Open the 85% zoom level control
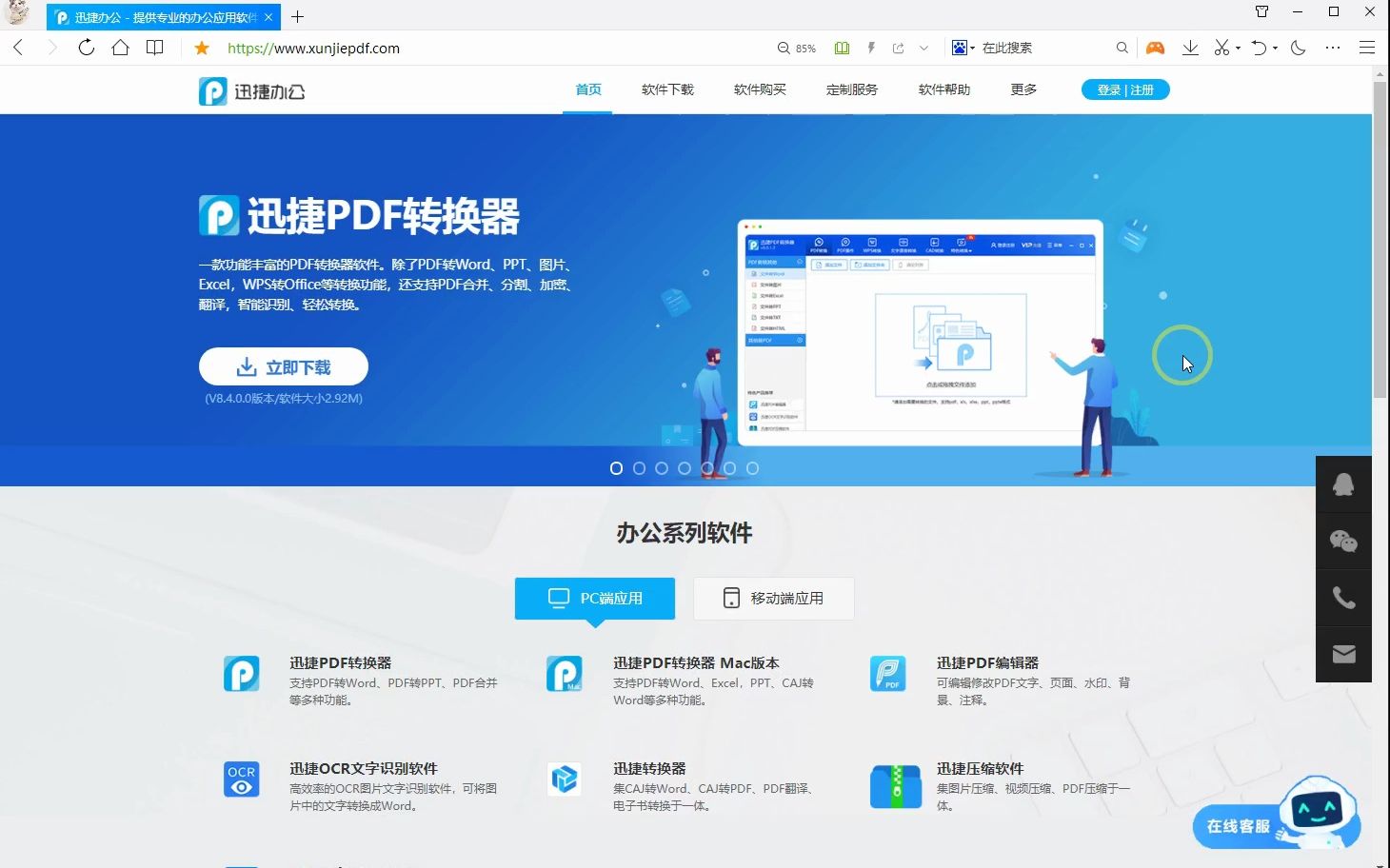Screen dimensions: 1390x868 click(796, 48)
